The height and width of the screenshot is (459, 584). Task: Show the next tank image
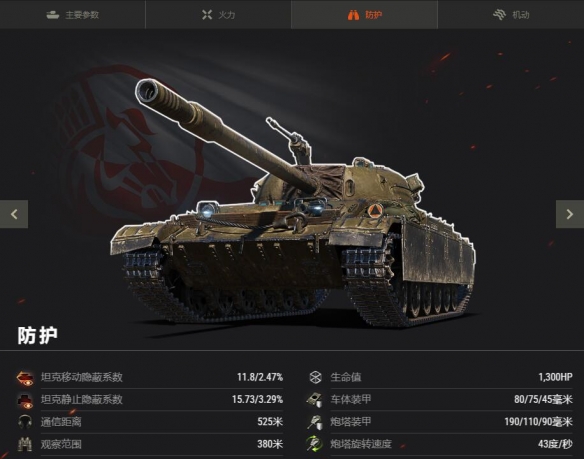(570, 214)
